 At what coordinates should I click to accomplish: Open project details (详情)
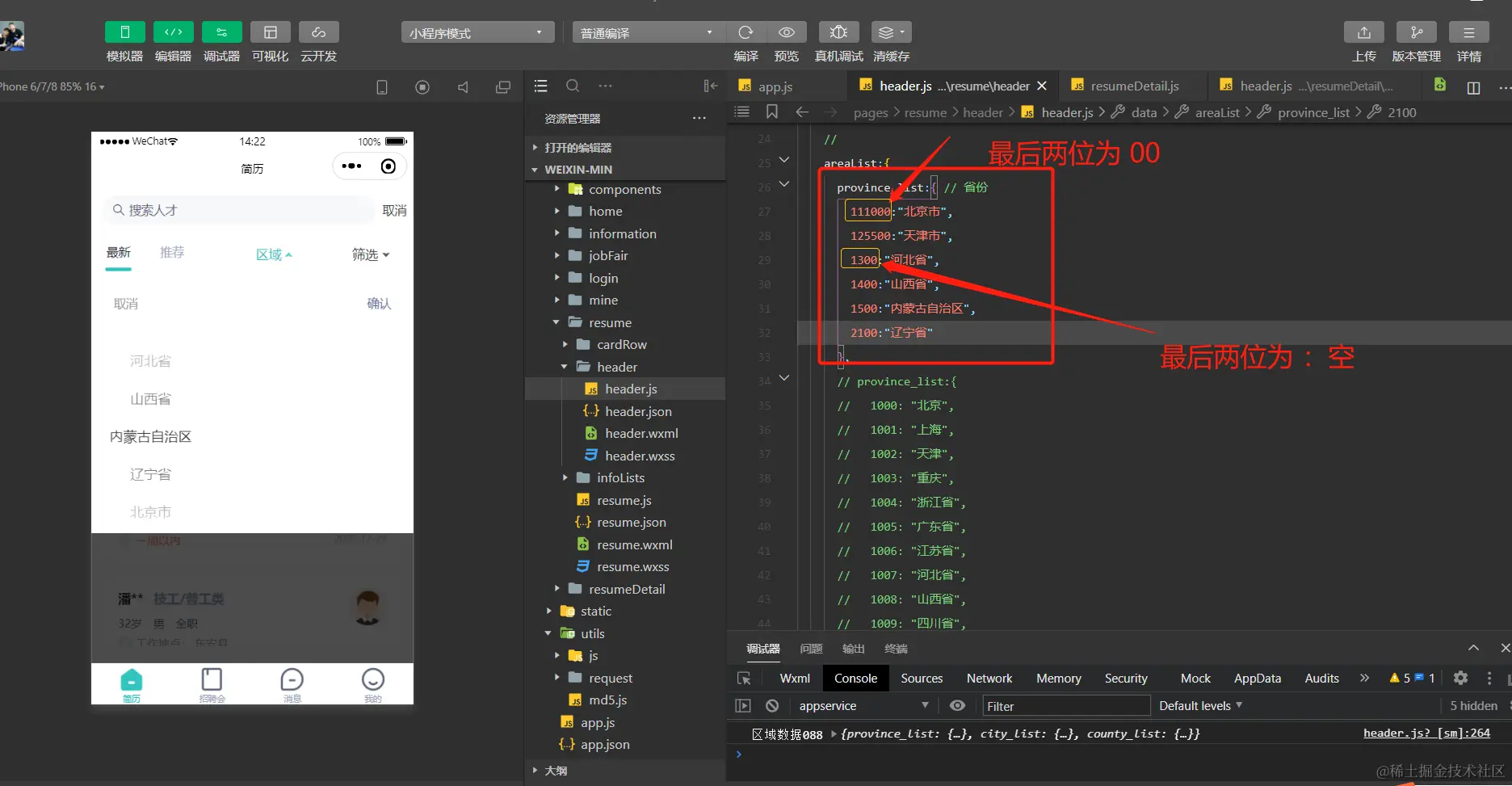pyautogui.click(x=1468, y=32)
